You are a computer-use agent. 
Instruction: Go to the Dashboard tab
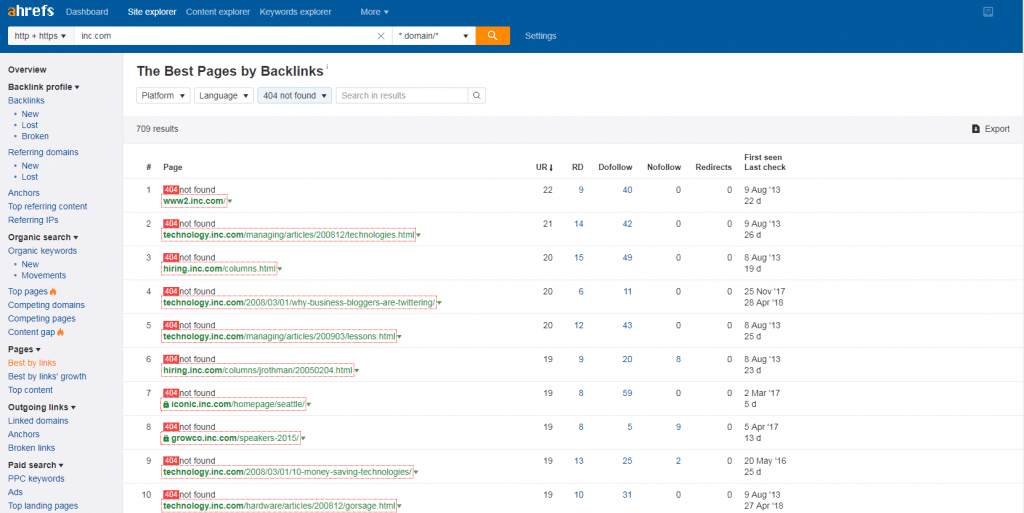87,12
